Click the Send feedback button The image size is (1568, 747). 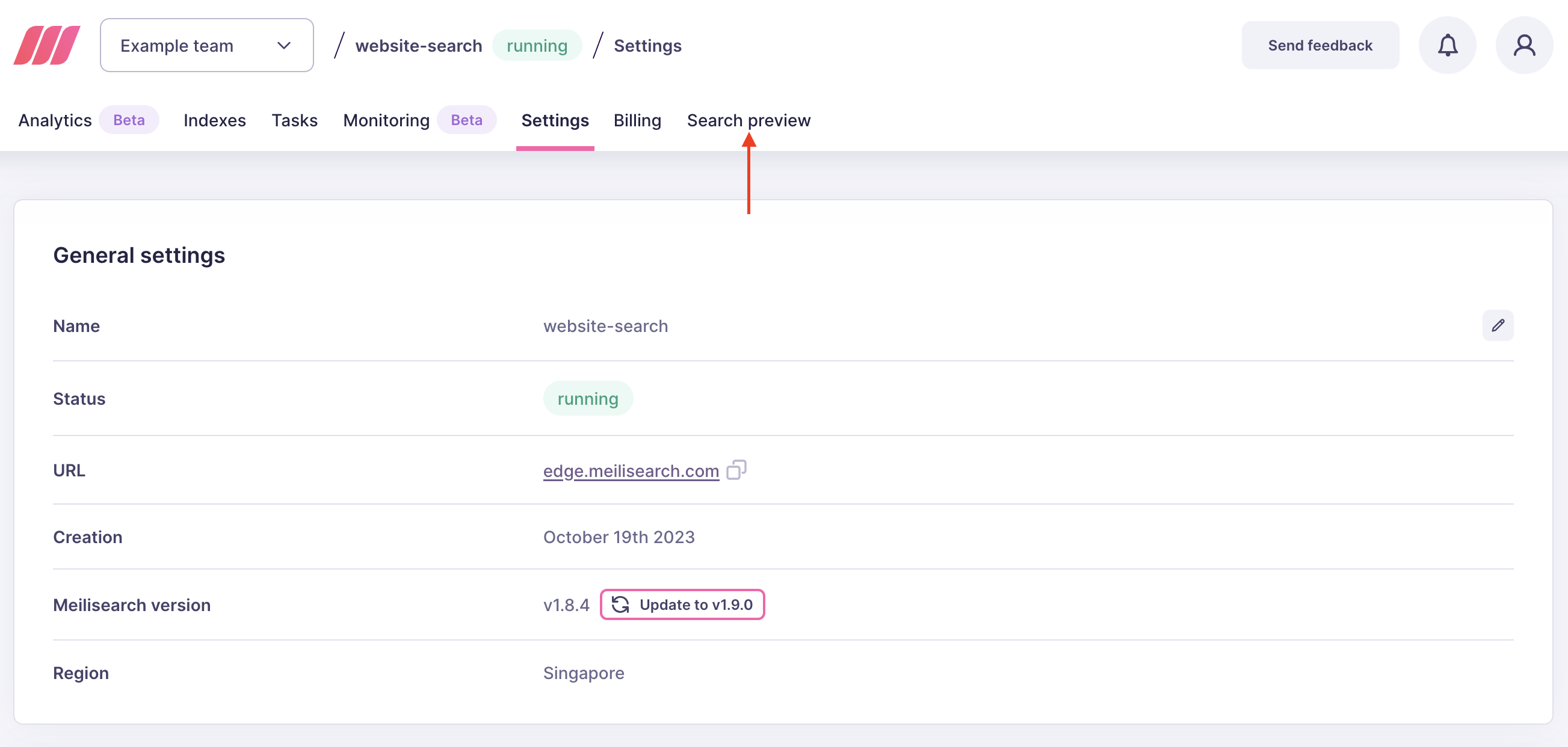[x=1320, y=45]
